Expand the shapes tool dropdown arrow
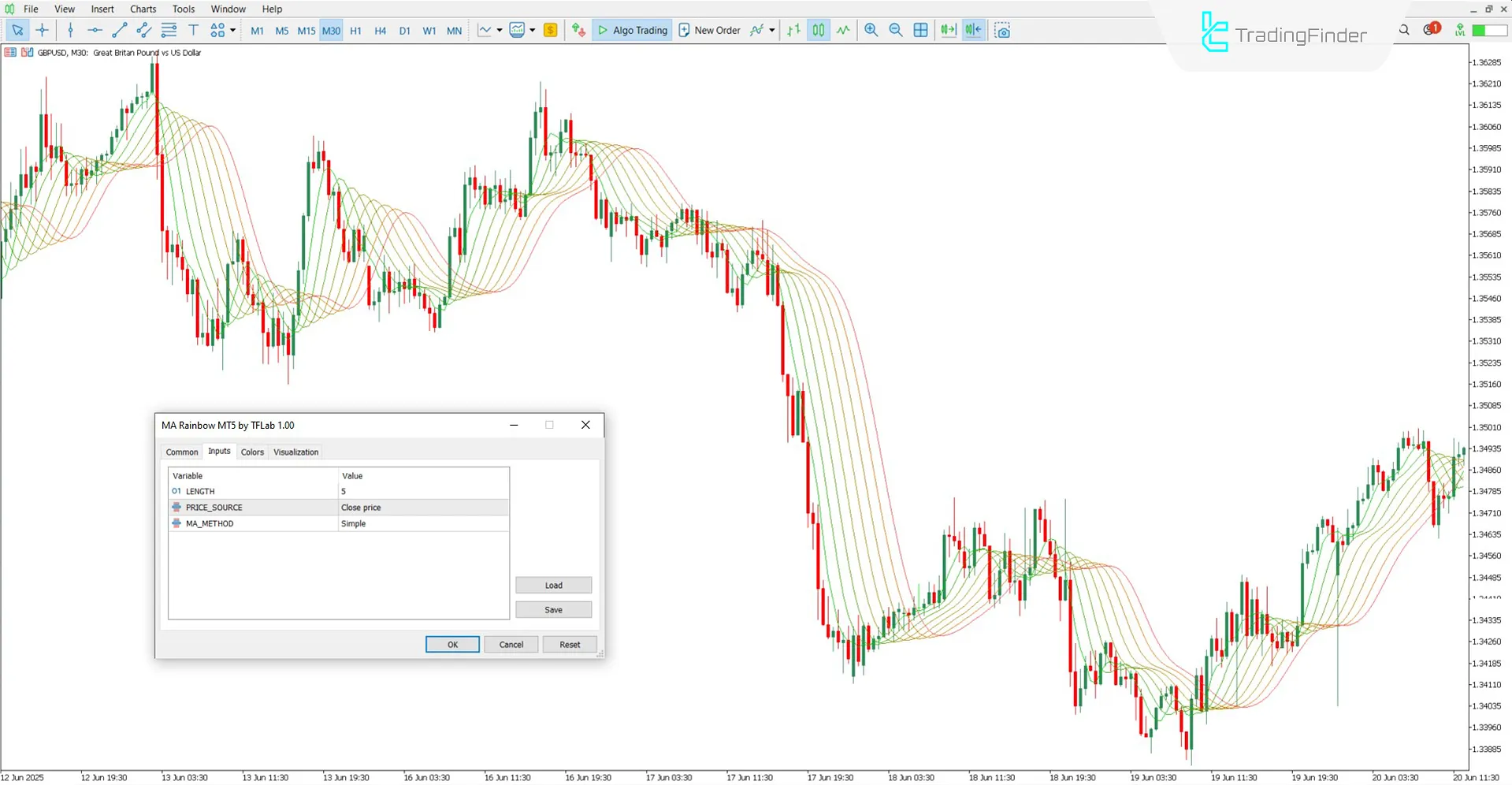The width and height of the screenshot is (1512, 785). (x=233, y=30)
